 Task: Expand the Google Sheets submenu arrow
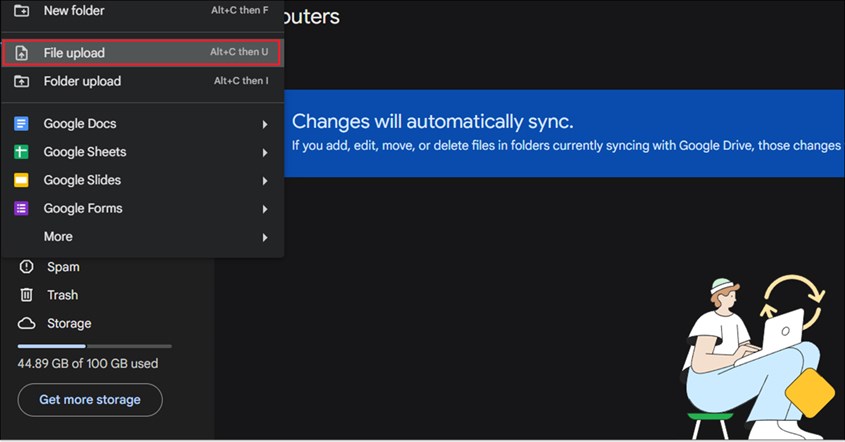265,153
